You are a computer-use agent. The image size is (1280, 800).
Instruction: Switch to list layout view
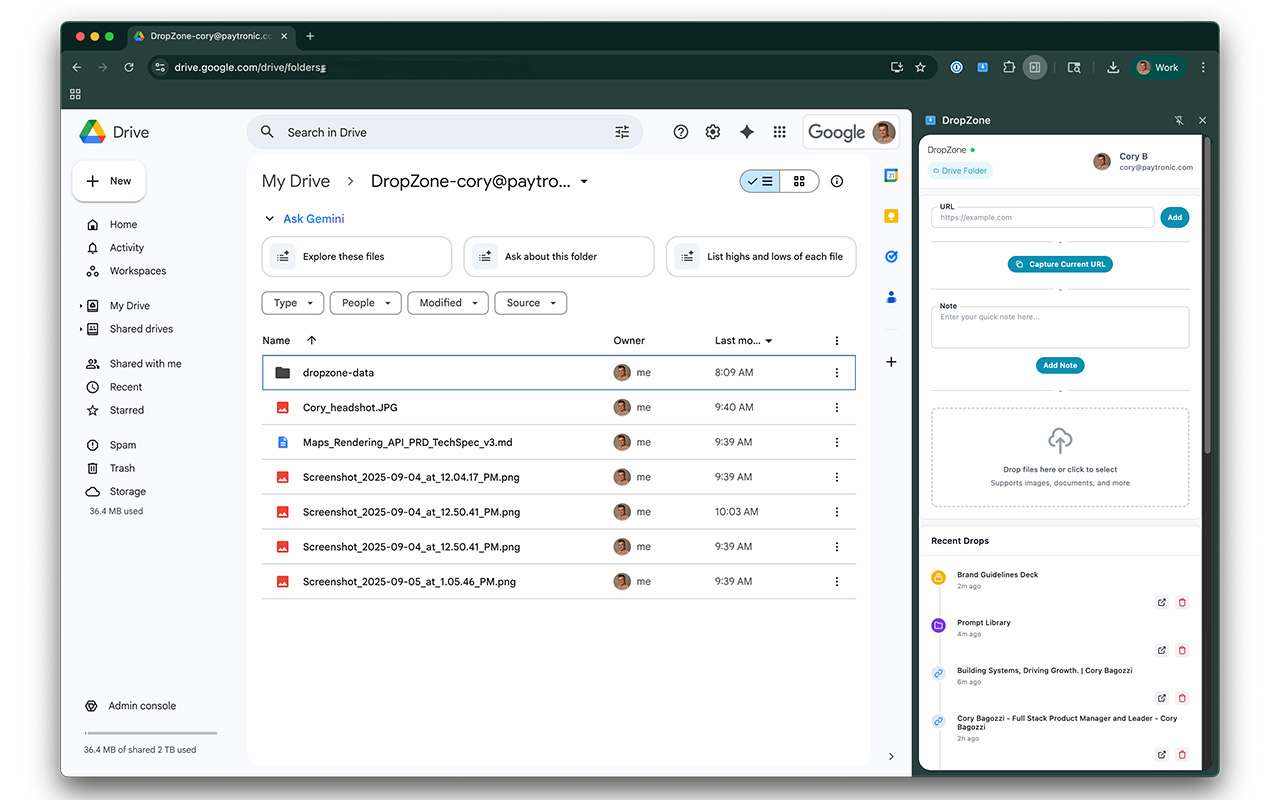[x=761, y=181]
